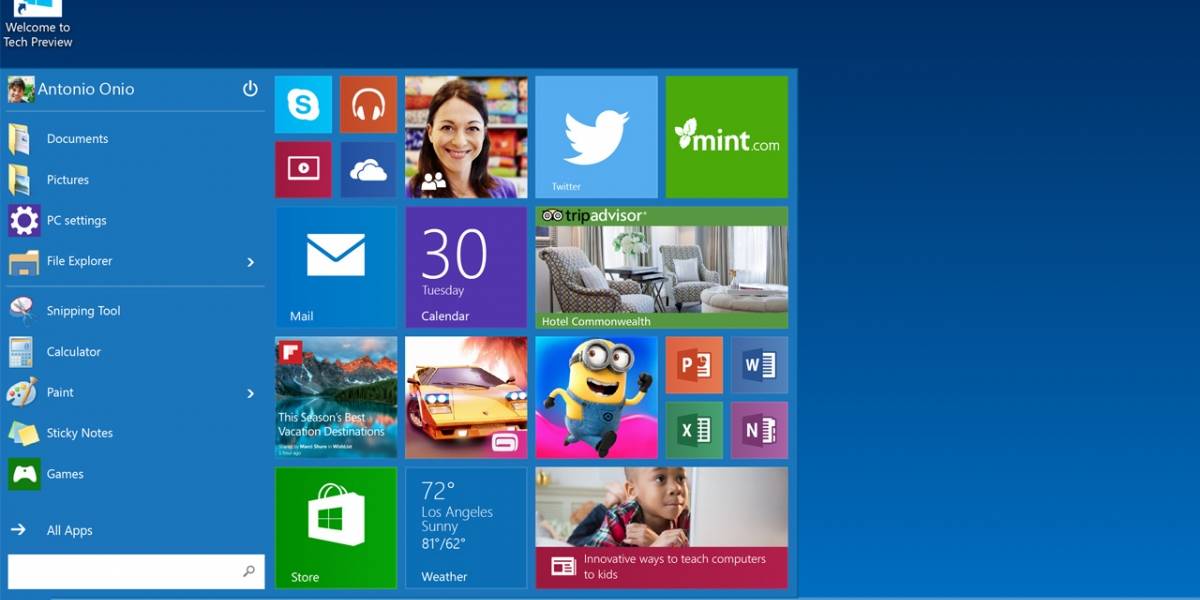This screenshot has width=1200, height=600.
Task: Open Flipboard vacation destinations tile
Action: [x=336, y=397]
